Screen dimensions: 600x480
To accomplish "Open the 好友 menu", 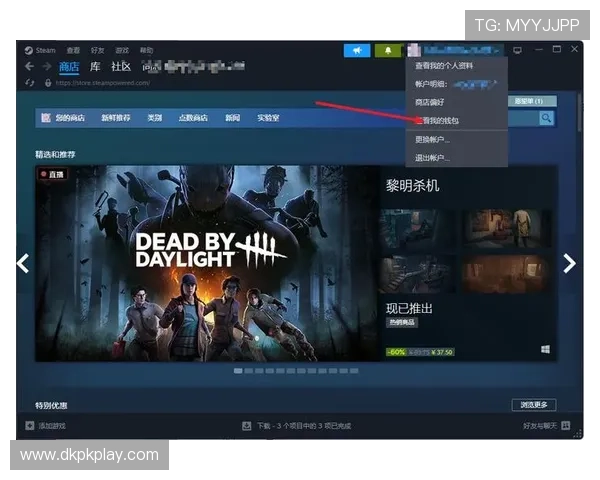I will [x=98, y=50].
